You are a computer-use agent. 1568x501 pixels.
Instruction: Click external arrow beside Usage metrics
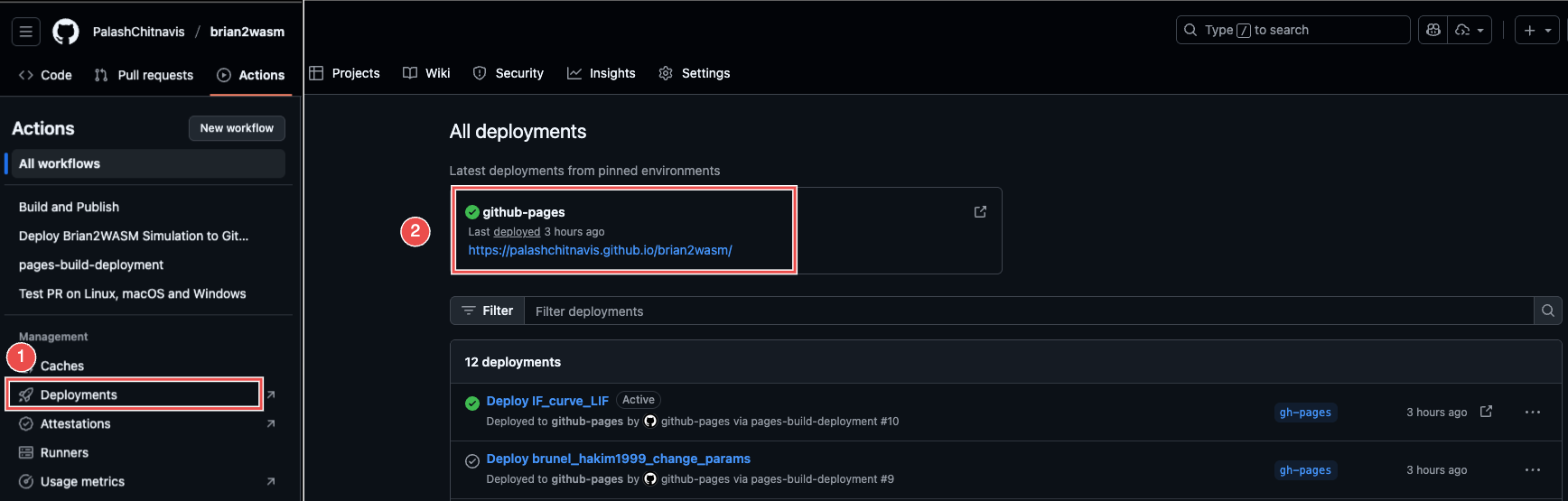pyautogui.click(x=270, y=481)
